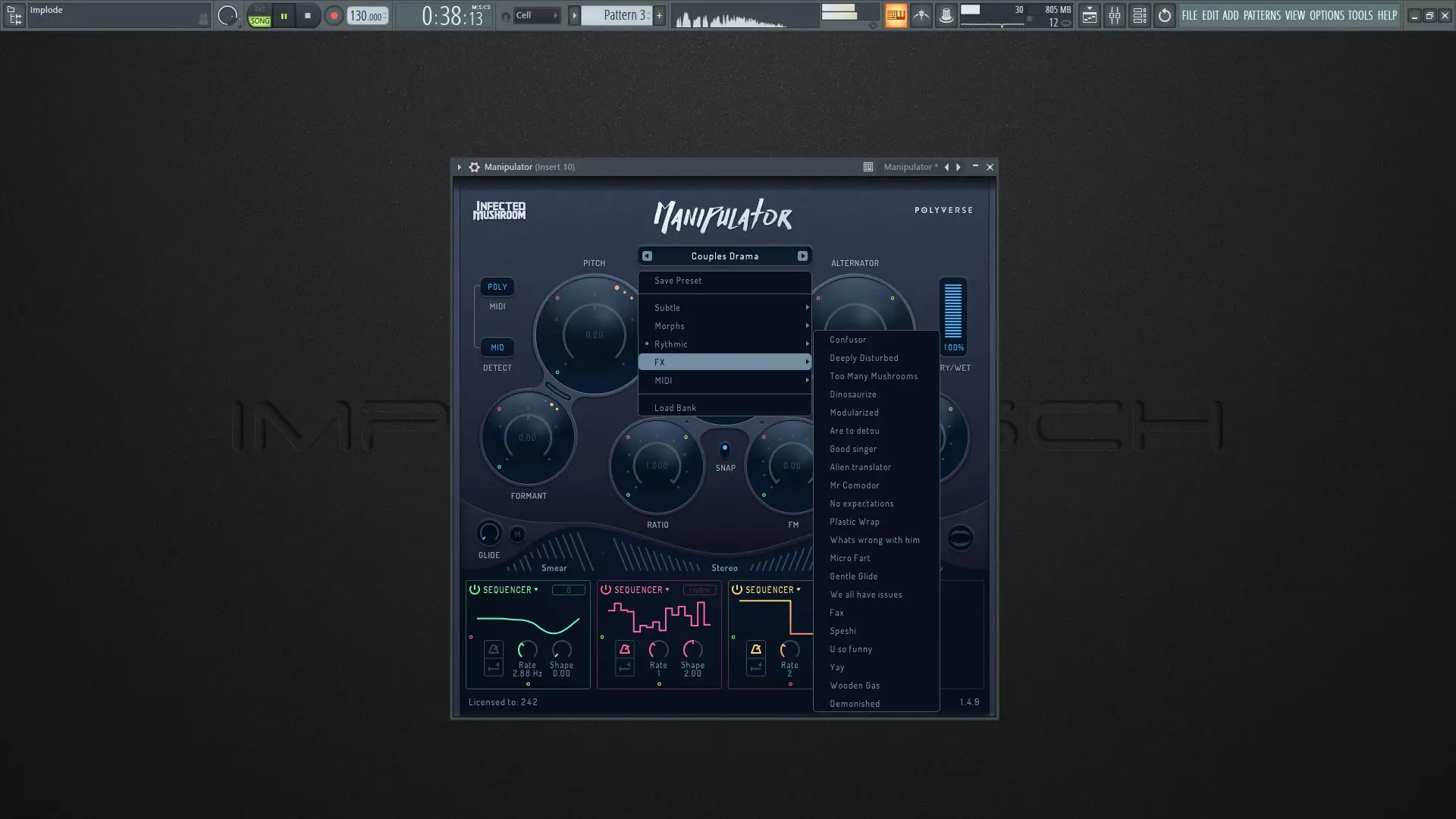This screenshot has width=1456, height=819.
Task: Click the Manipulator plugin options gear
Action: pos(474,167)
